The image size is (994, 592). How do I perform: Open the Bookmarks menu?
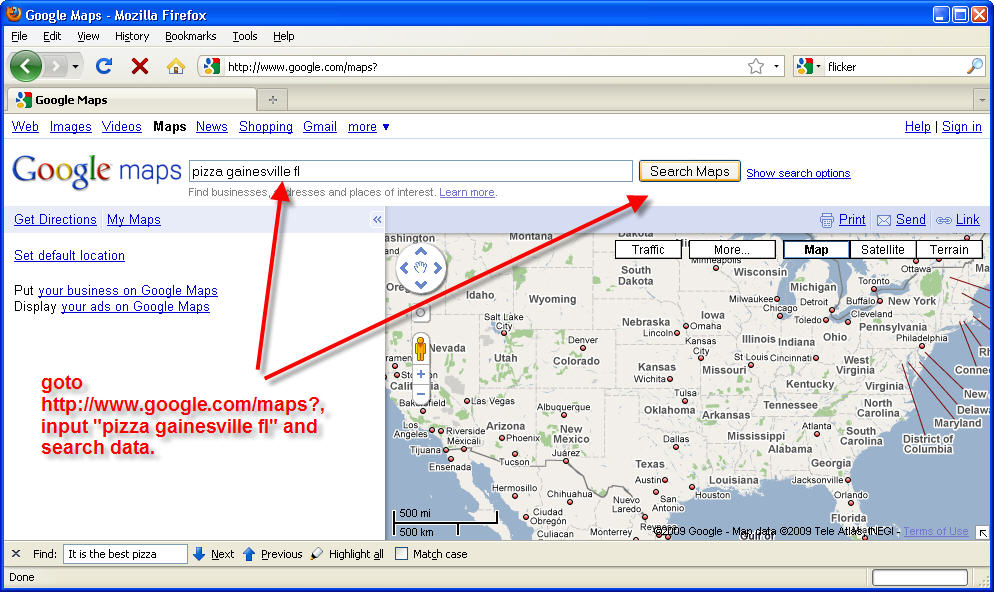[190, 36]
